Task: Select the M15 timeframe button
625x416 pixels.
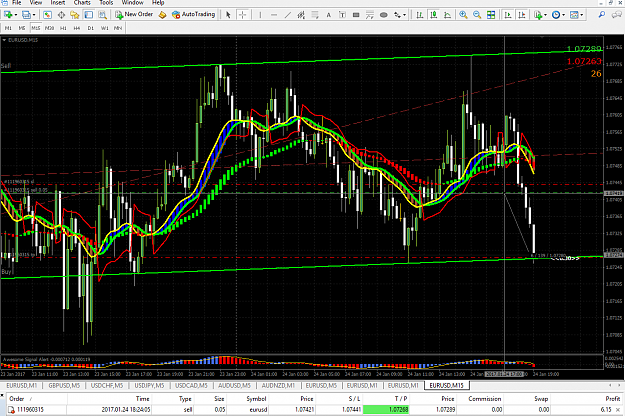Action: [36, 28]
